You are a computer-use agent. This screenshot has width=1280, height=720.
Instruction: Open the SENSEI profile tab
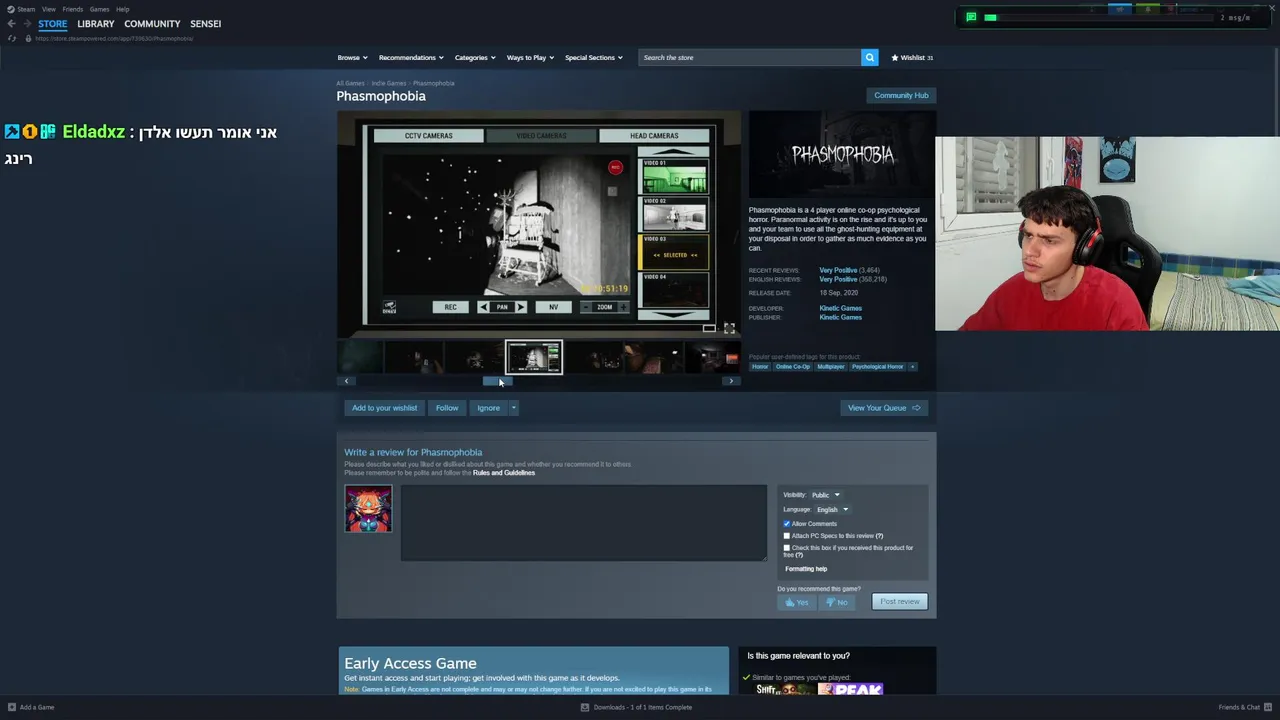[206, 24]
